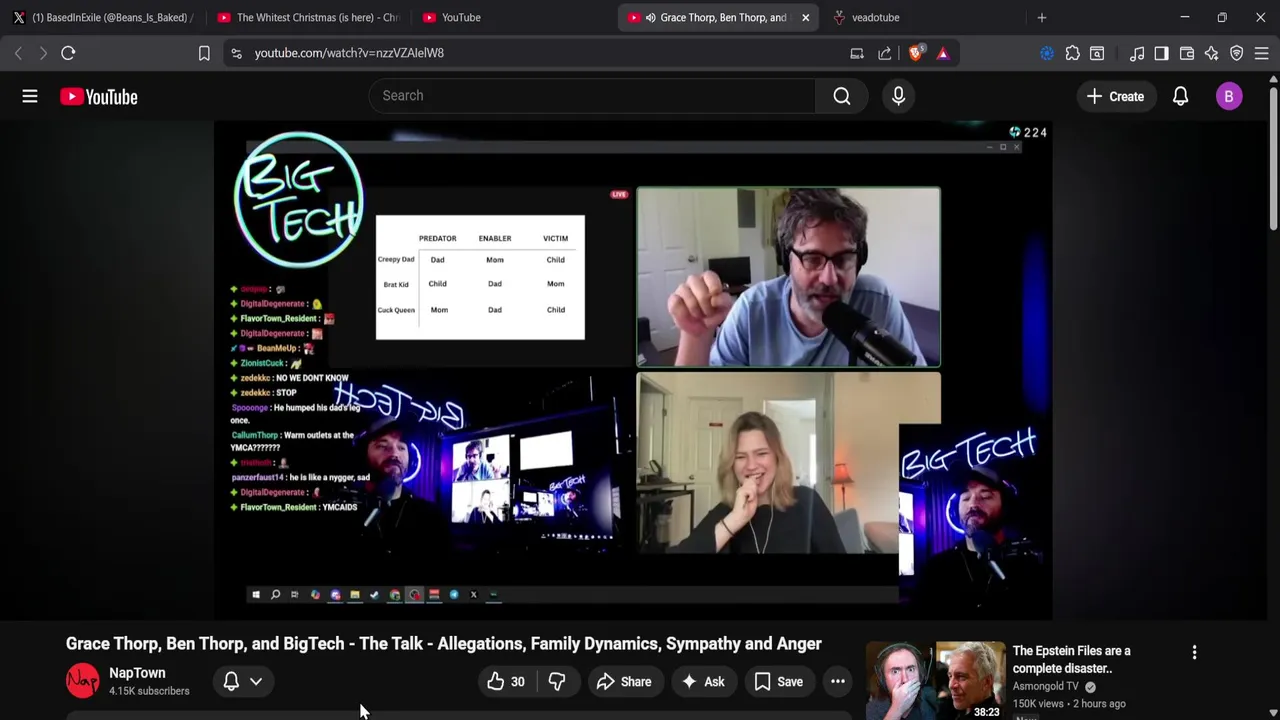
Task: Expand the subscription notification dropdown chevron
Action: 256,682
